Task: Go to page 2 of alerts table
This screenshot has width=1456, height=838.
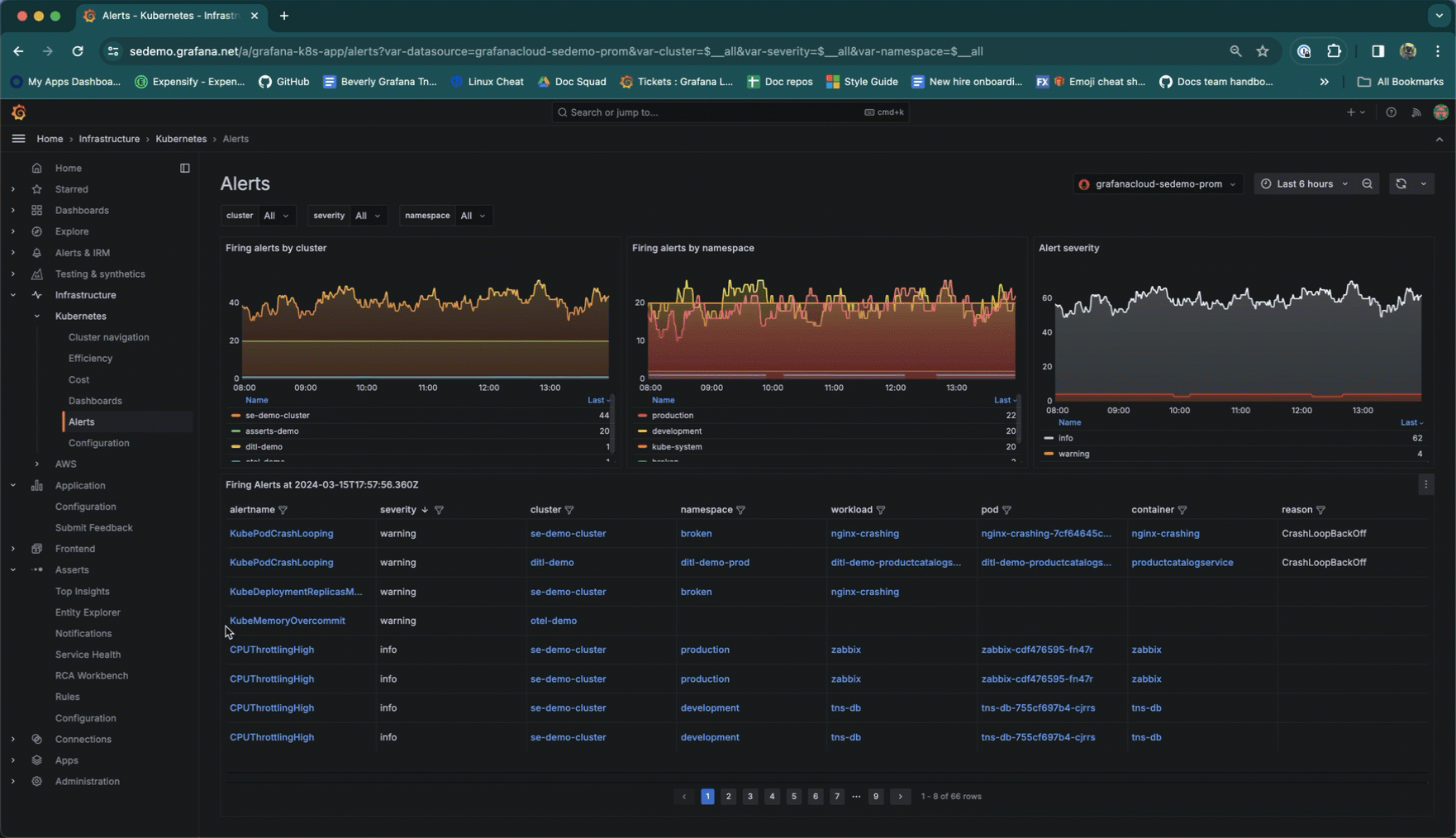Action: tap(728, 797)
